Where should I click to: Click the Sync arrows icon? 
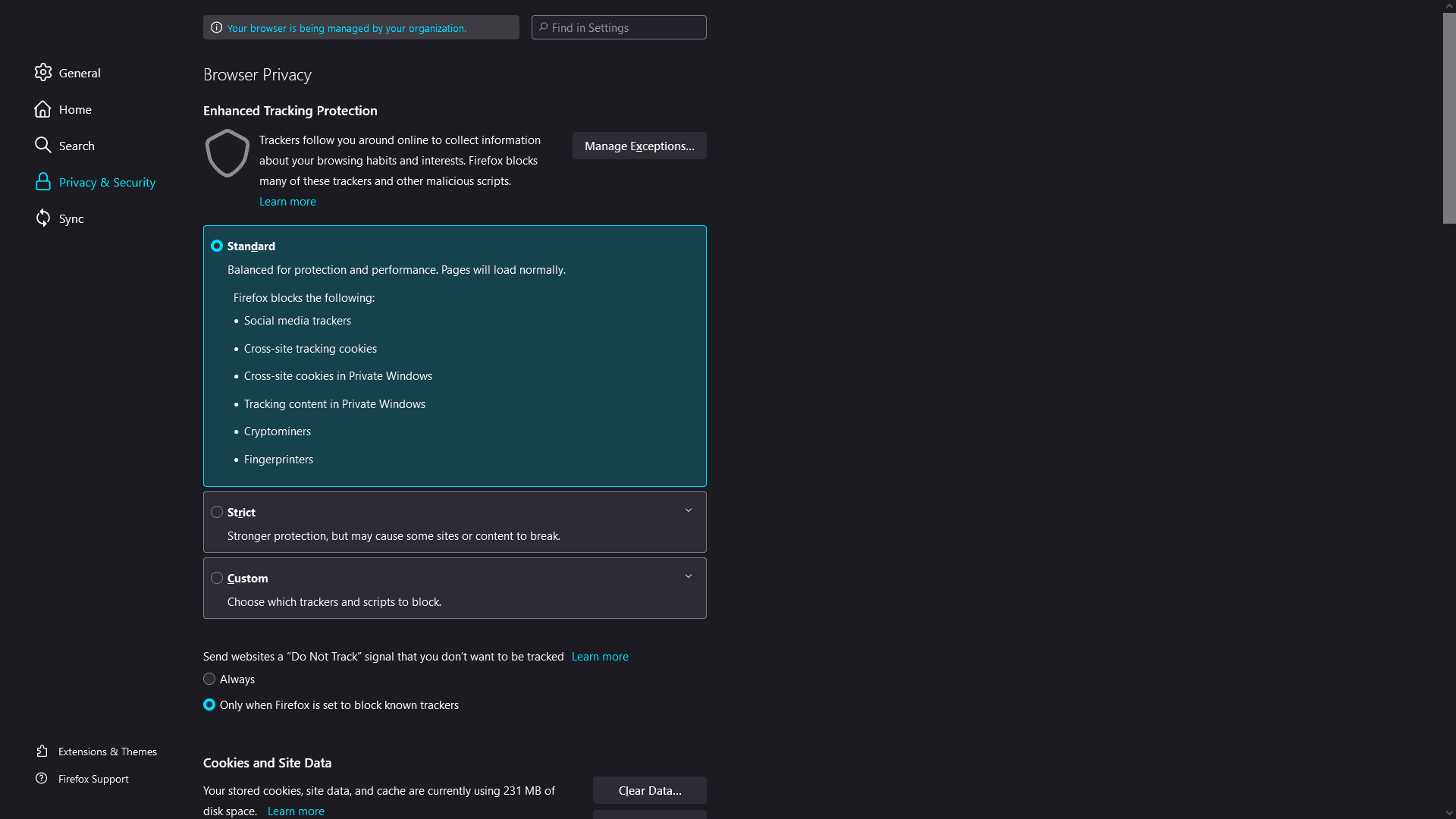point(43,218)
